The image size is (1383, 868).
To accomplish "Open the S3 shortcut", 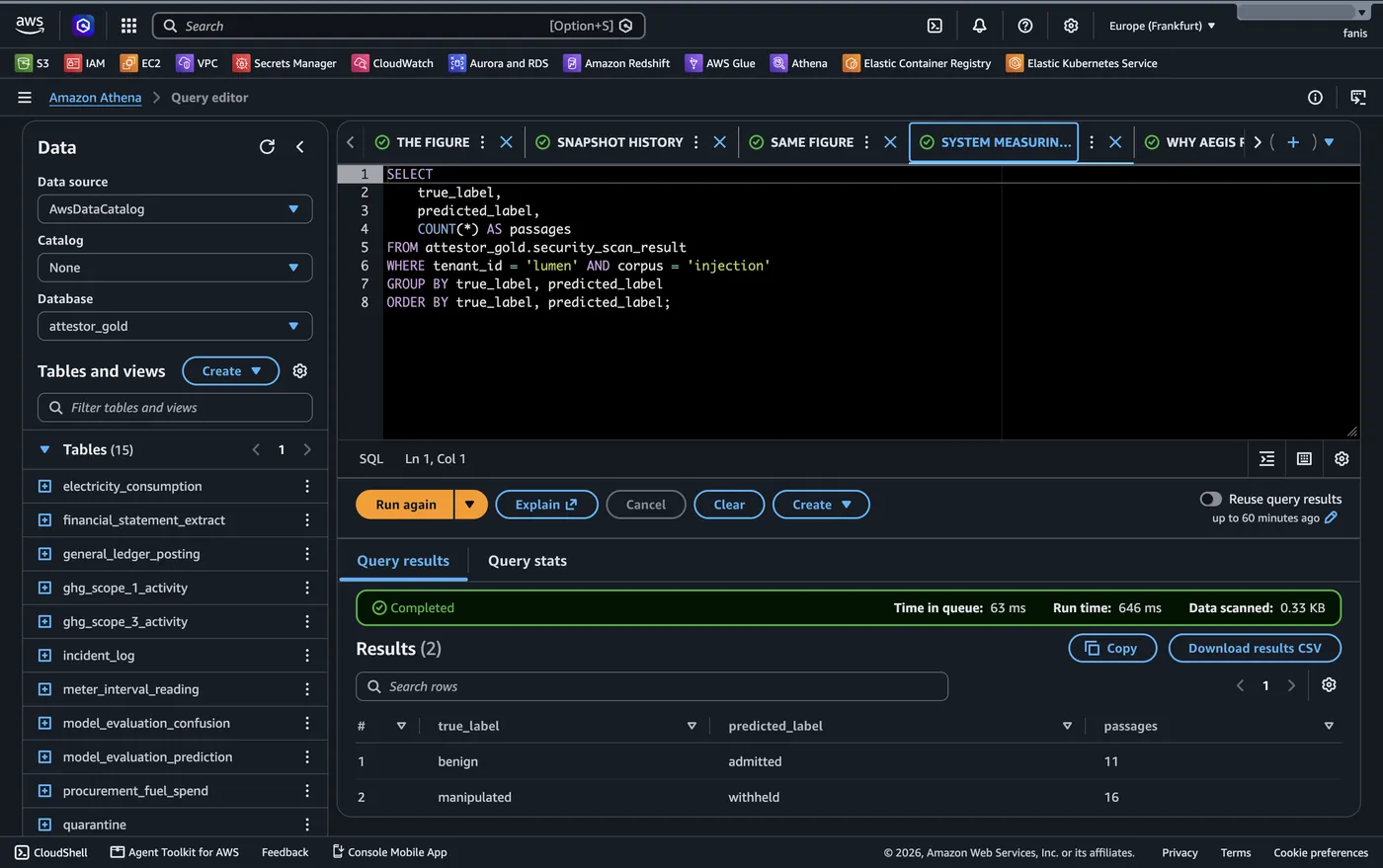I will (33, 63).
